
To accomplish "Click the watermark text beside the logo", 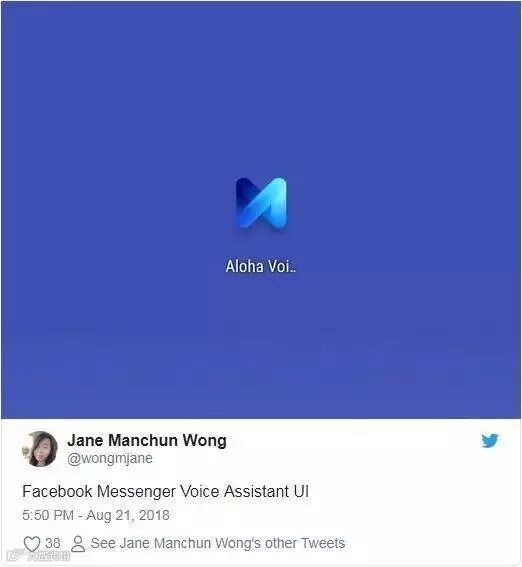I will 48,555.
